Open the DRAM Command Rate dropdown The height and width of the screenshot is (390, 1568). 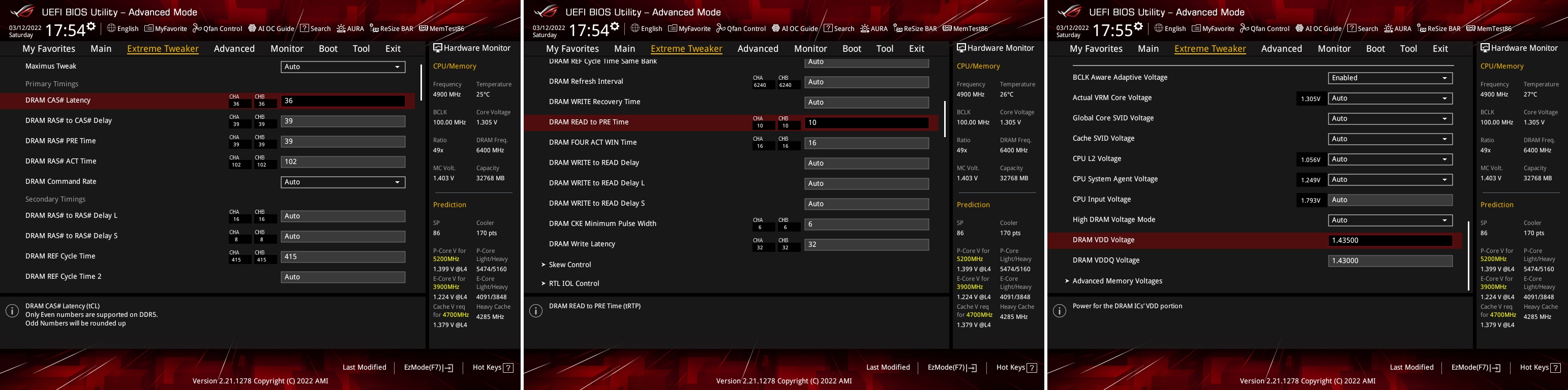tap(343, 182)
